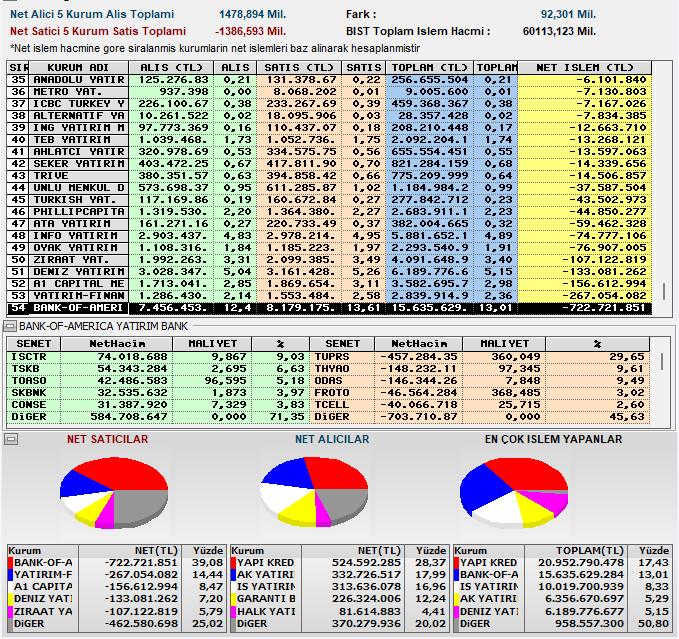Sort by SATIS (TL) column header
Viewport: 679px width, 639px height.
(x=299, y=68)
